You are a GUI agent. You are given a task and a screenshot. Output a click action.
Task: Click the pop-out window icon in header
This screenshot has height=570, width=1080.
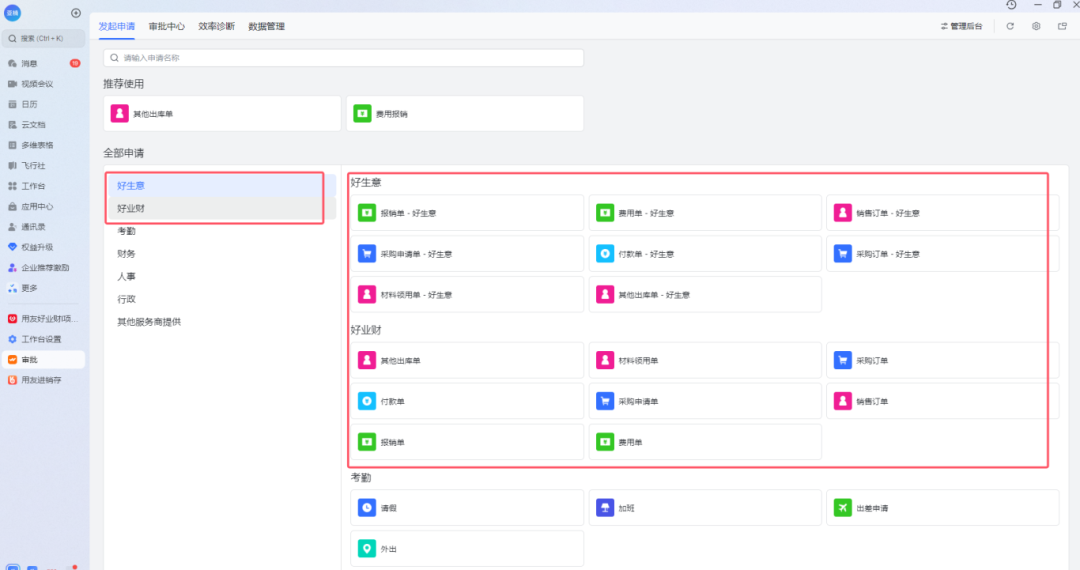[1062, 26]
